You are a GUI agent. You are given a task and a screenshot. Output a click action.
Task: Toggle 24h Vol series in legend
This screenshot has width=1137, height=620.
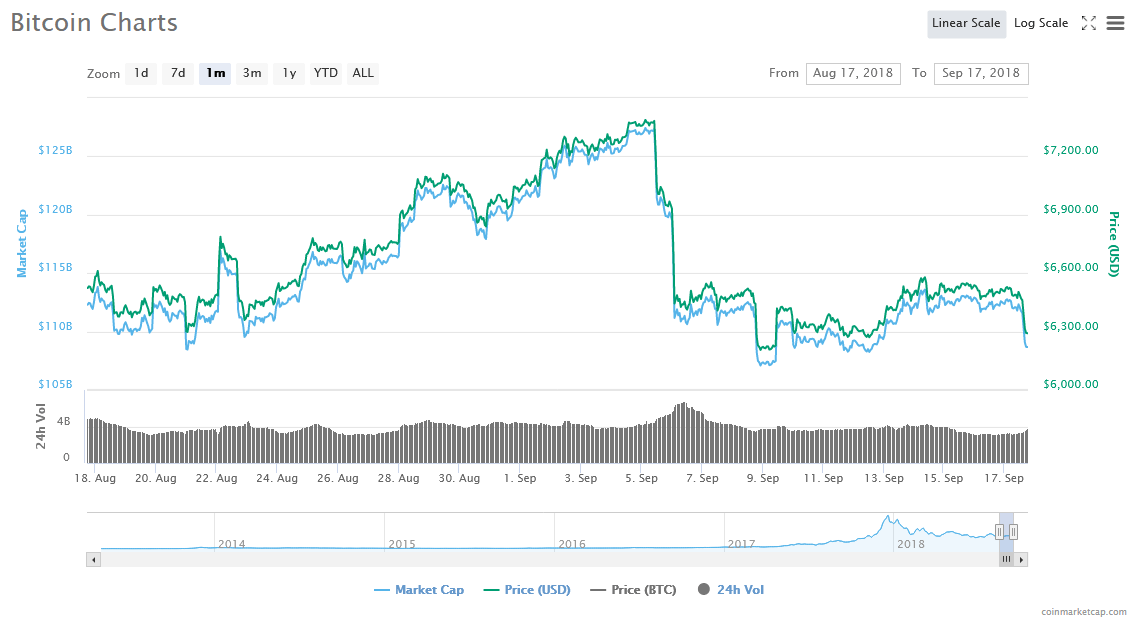tap(731, 590)
